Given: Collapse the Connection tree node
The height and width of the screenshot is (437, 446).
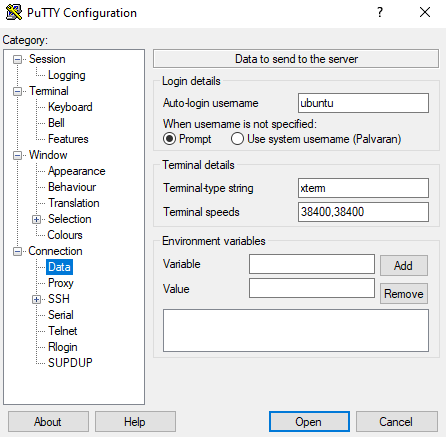Looking at the screenshot, I should 17,251.
